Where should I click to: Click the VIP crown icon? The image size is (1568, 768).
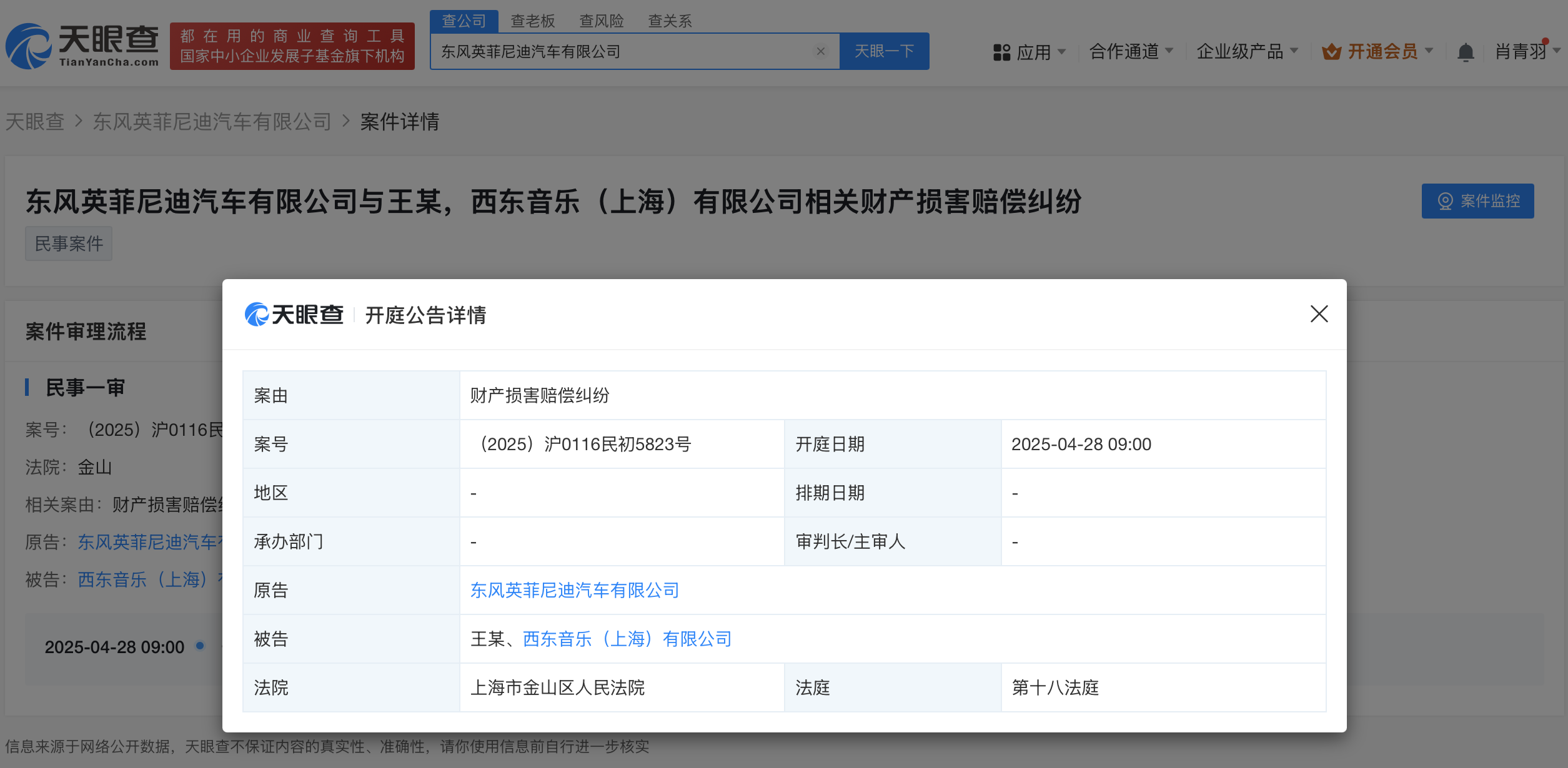(x=1331, y=52)
